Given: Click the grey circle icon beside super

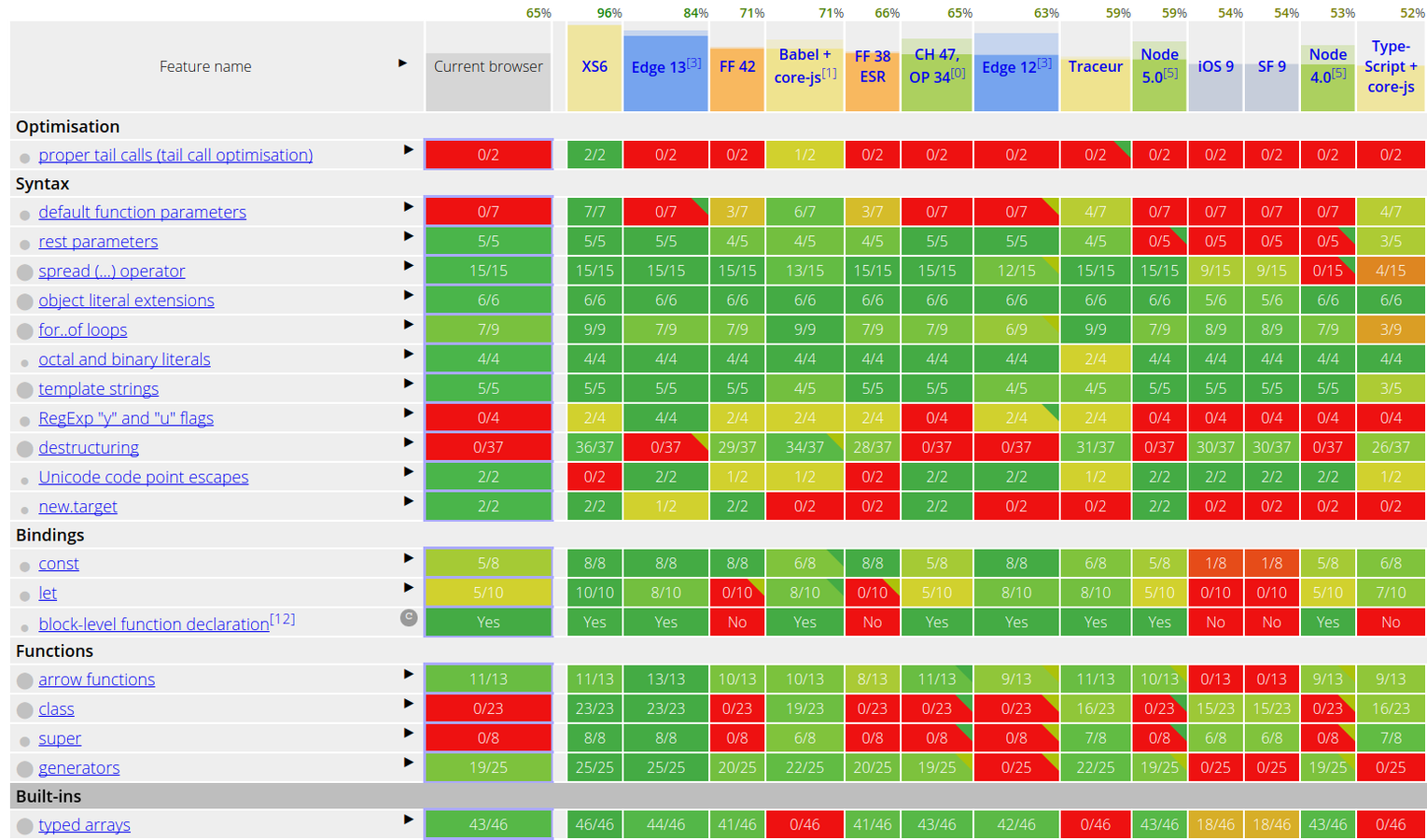Looking at the screenshot, I should click(x=25, y=740).
